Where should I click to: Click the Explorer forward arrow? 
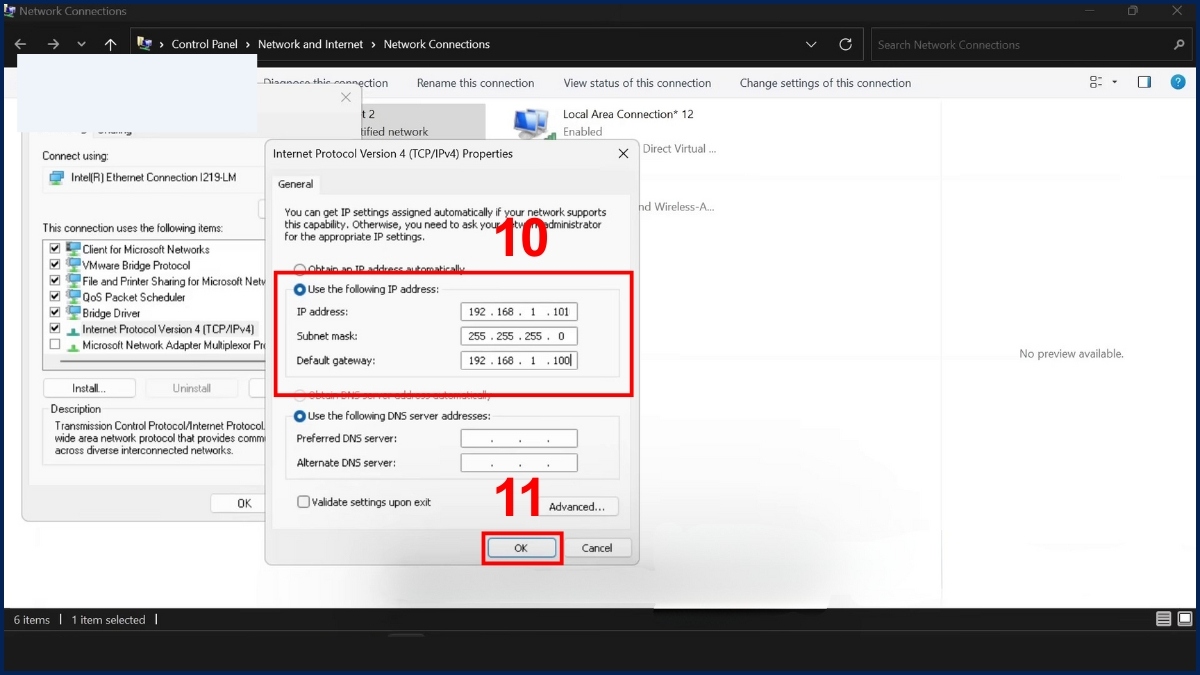[x=53, y=45]
